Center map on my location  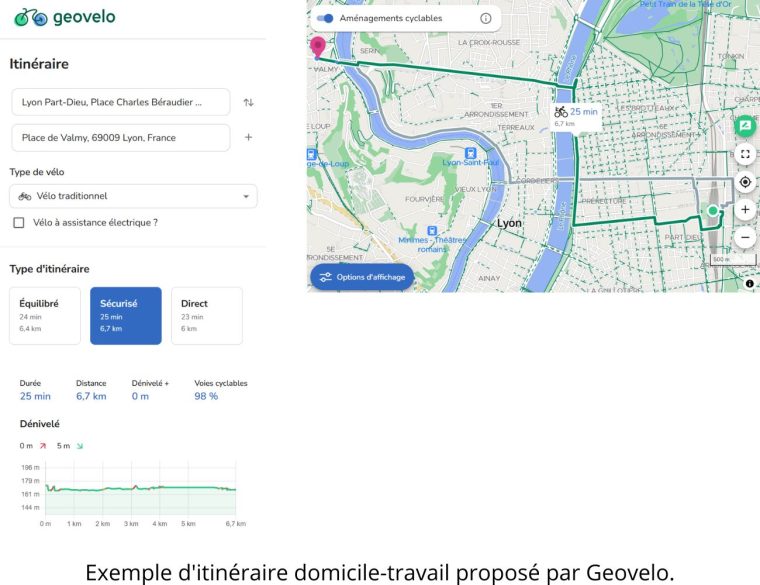(x=745, y=182)
